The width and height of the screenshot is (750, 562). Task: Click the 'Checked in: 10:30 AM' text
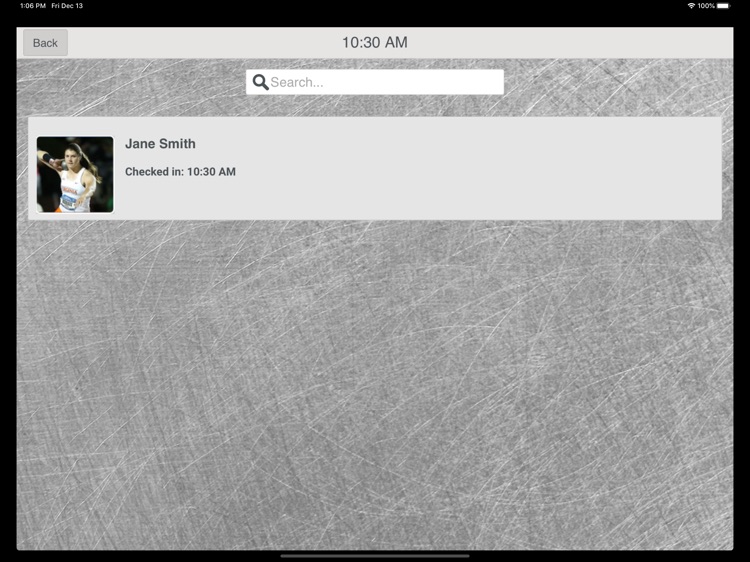[x=180, y=172]
